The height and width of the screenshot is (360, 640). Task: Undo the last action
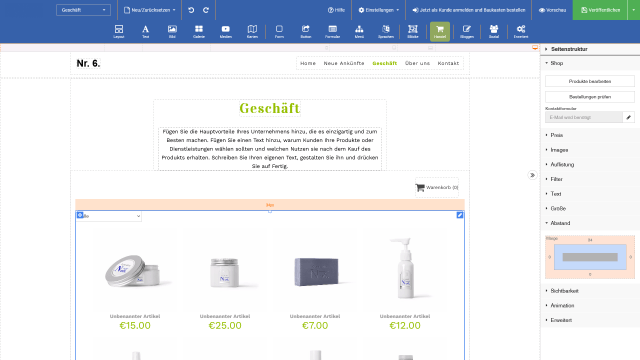pos(191,10)
